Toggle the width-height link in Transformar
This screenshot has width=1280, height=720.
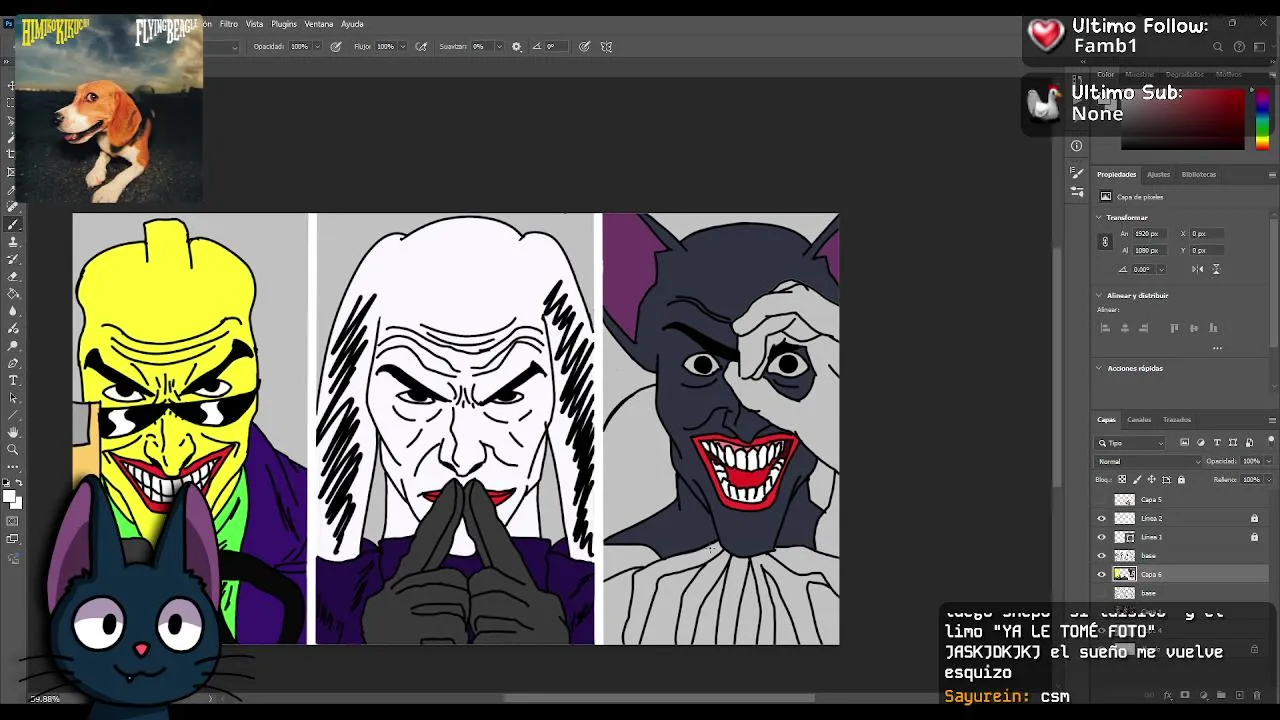[x=1105, y=242]
